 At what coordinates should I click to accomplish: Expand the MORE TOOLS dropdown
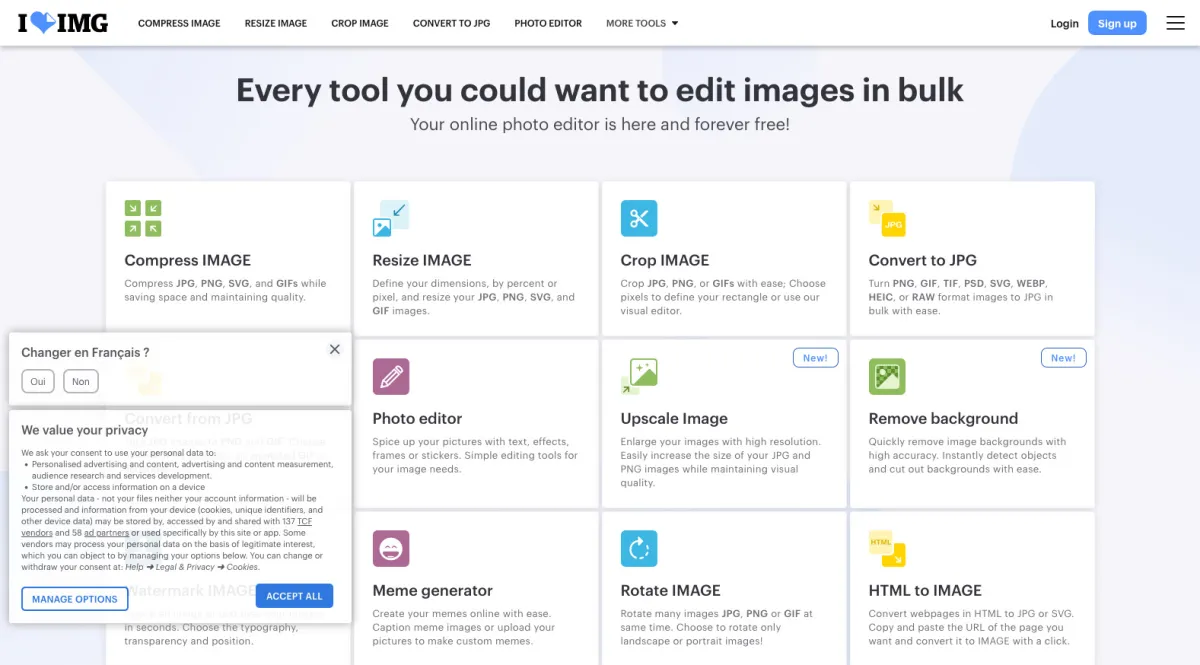point(642,23)
